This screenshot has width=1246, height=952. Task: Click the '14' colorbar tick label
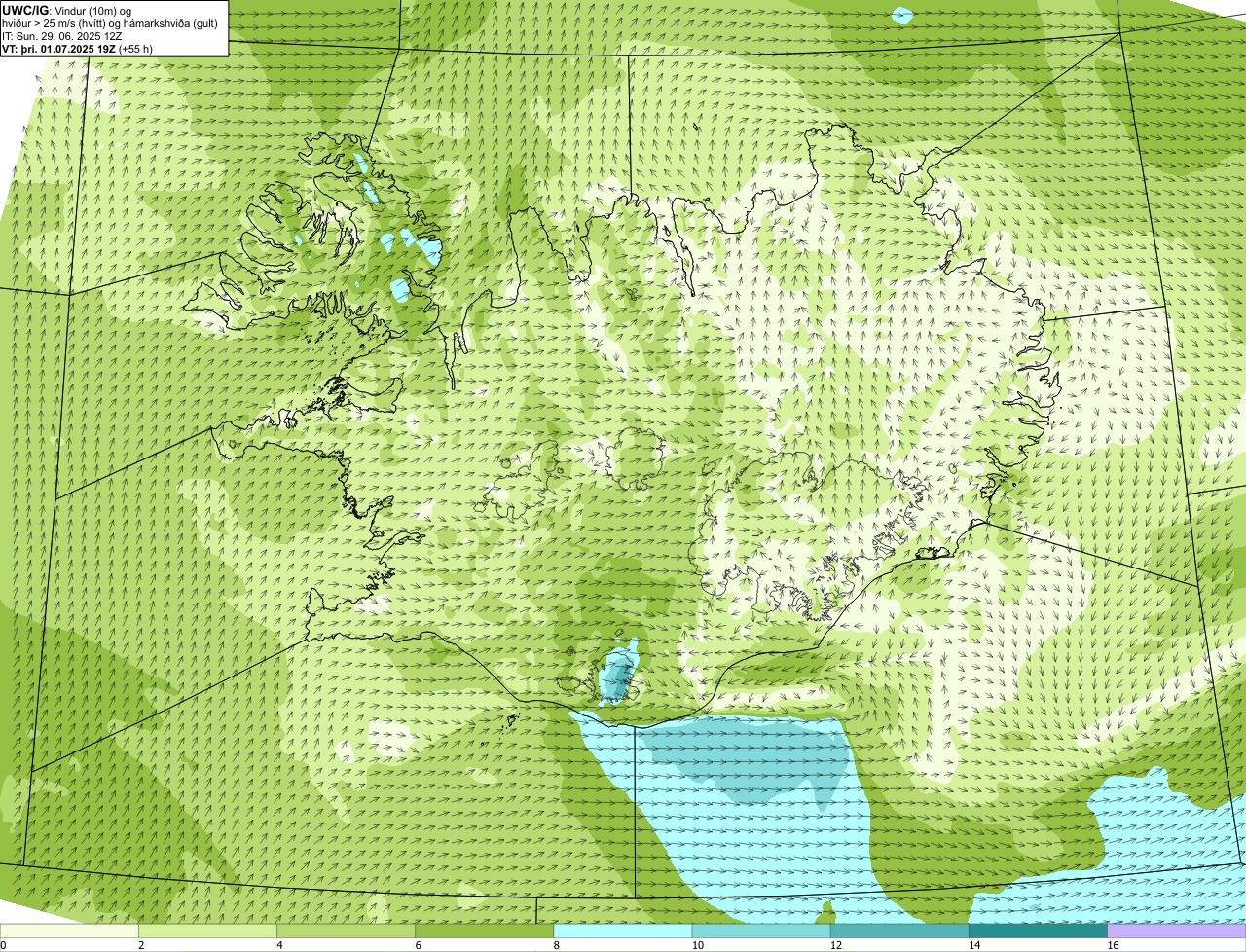coord(973,945)
